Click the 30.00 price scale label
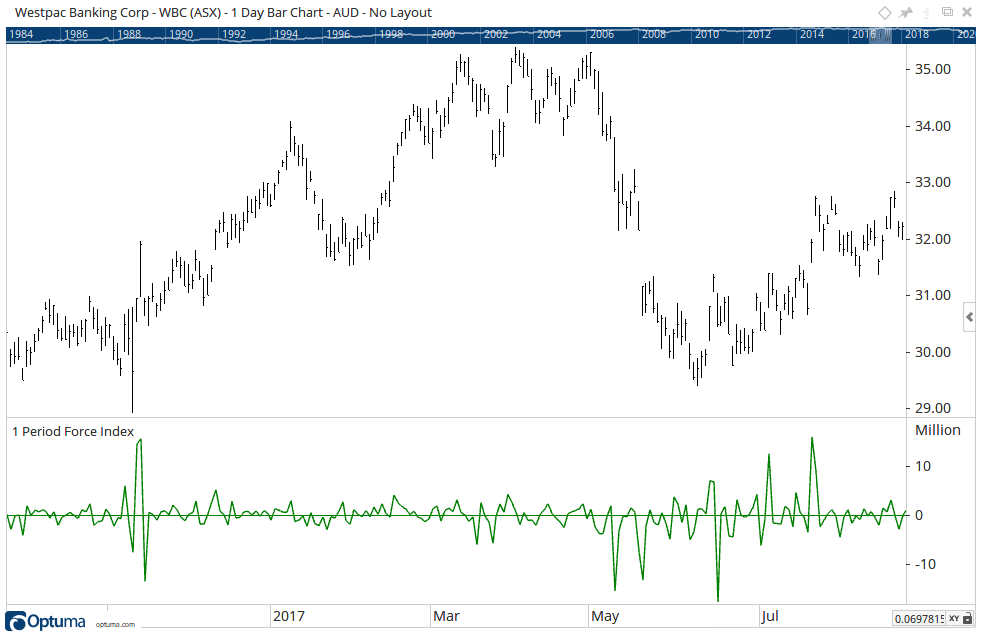Viewport: 982px width, 635px height. pos(933,353)
